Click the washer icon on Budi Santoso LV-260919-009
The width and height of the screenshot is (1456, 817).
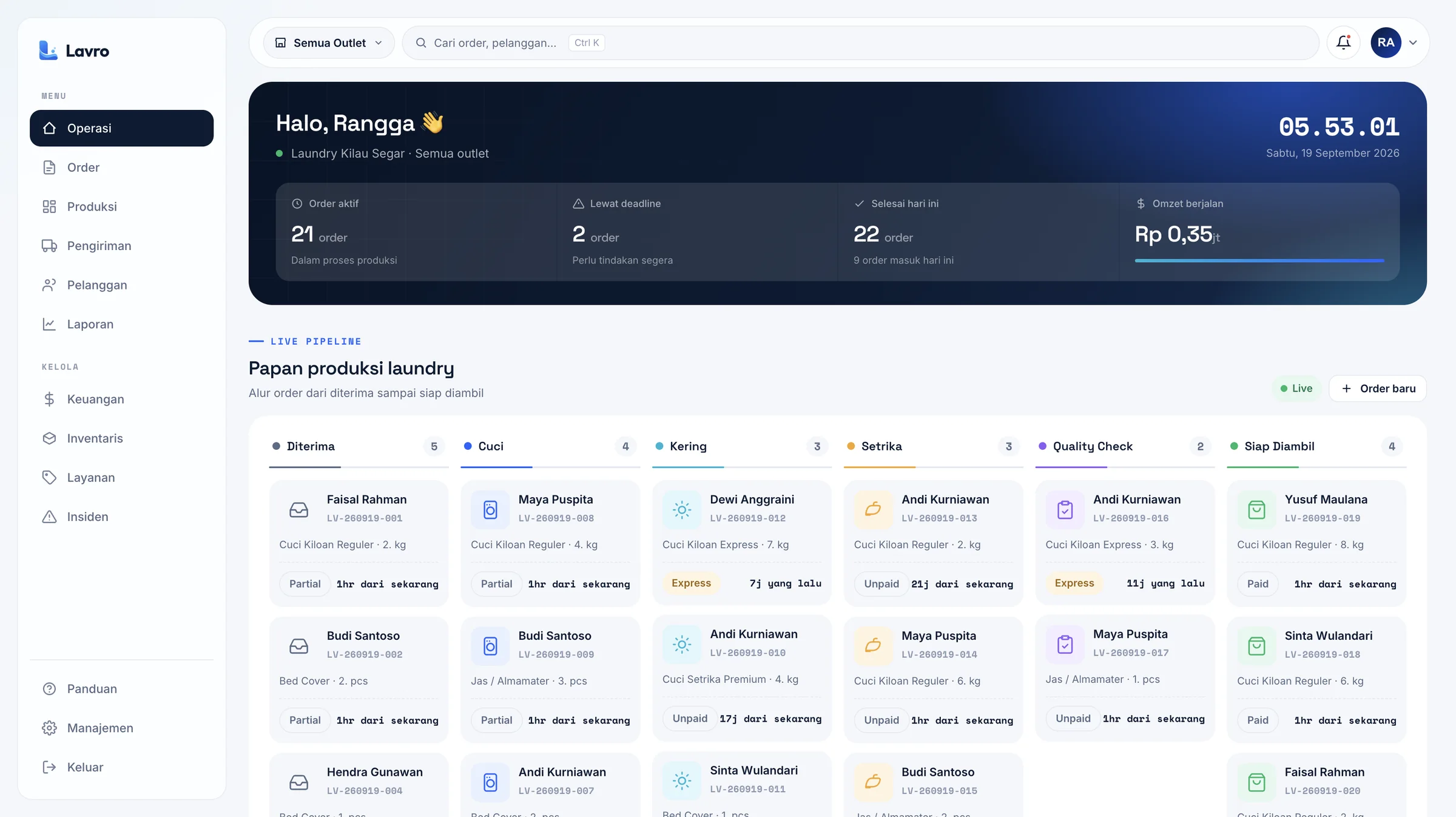coord(490,646)
